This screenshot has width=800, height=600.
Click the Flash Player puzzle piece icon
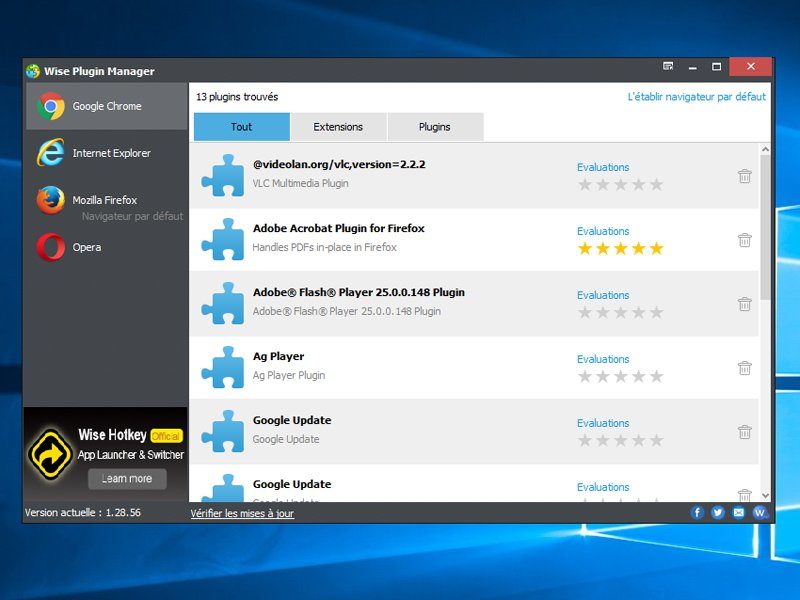(223, 304)
